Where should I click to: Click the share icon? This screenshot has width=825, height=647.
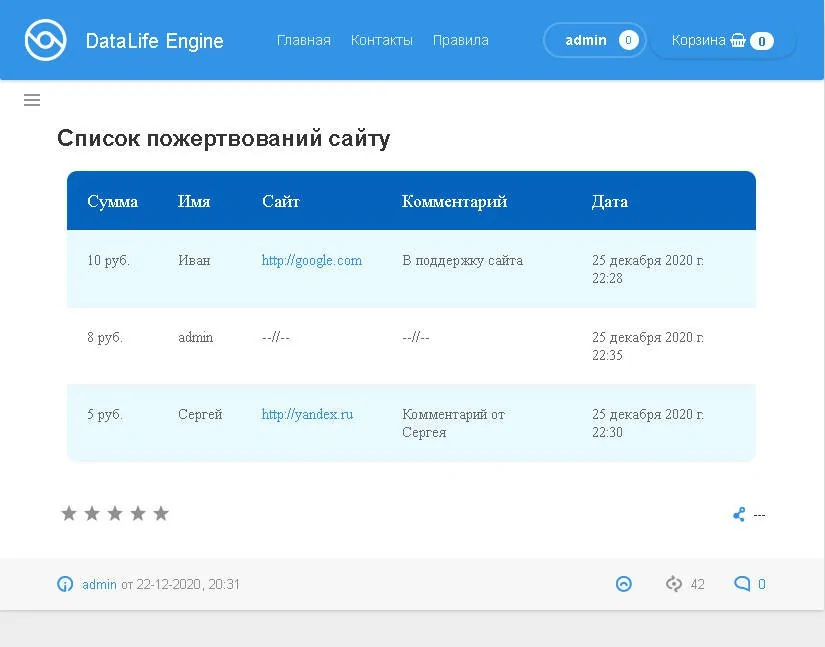pyautogui.click(x=739, y=514)
